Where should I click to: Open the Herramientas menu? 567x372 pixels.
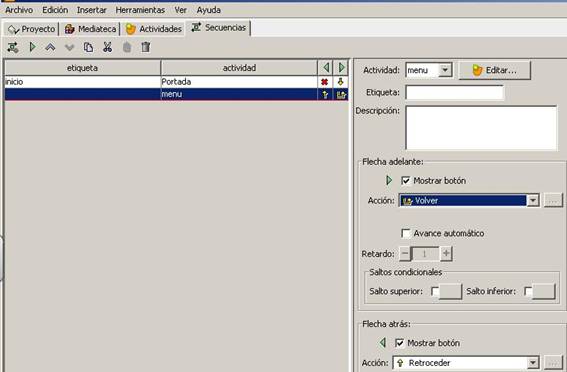tap(140, 10)
